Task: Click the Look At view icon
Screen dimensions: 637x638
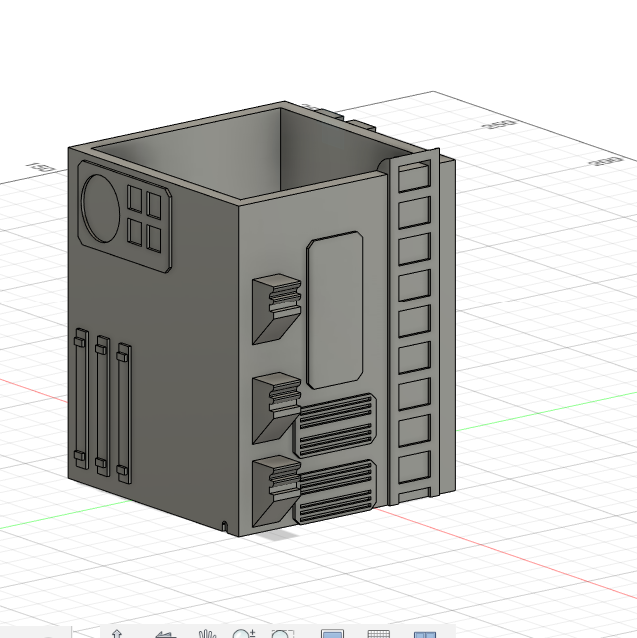Action: [x=166, y=634]
